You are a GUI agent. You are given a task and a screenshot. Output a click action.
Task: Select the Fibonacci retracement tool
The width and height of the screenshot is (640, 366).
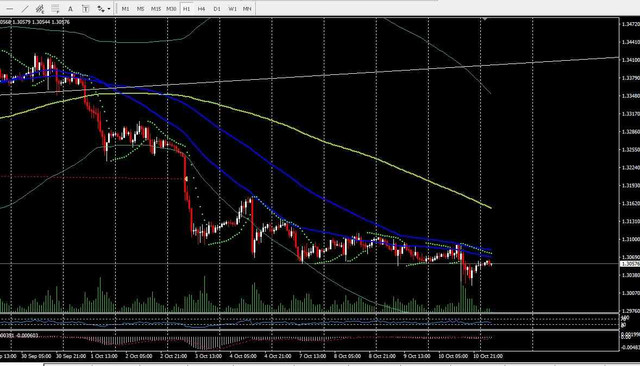pos(55,9)
